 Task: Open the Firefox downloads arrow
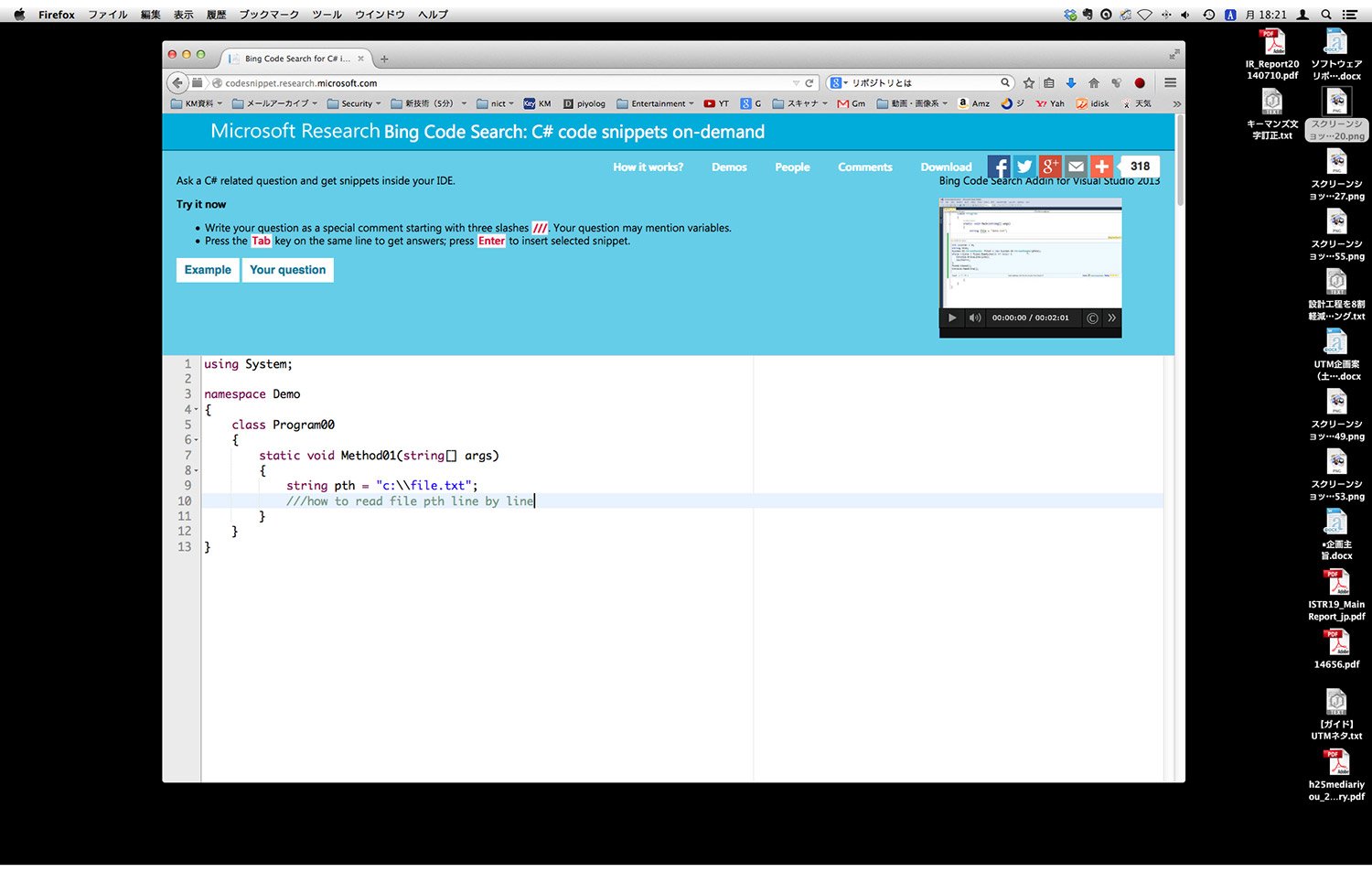[1071, 83]
